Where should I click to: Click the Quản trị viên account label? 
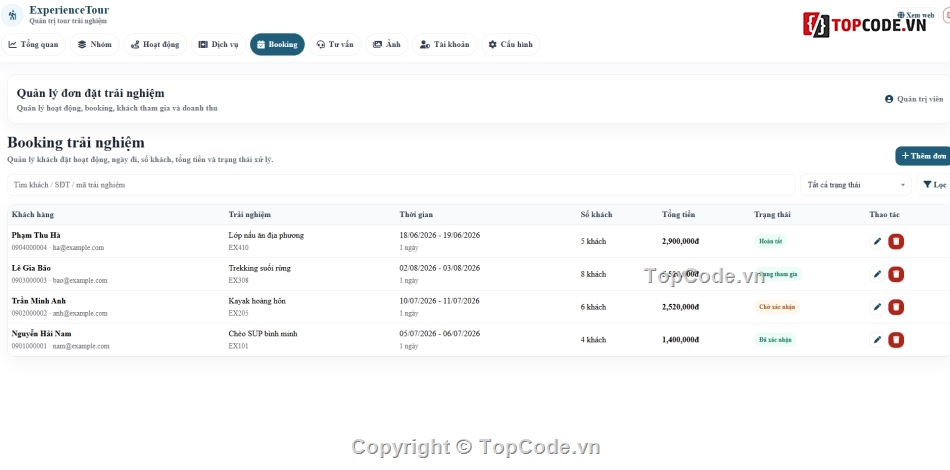(914, 99)
